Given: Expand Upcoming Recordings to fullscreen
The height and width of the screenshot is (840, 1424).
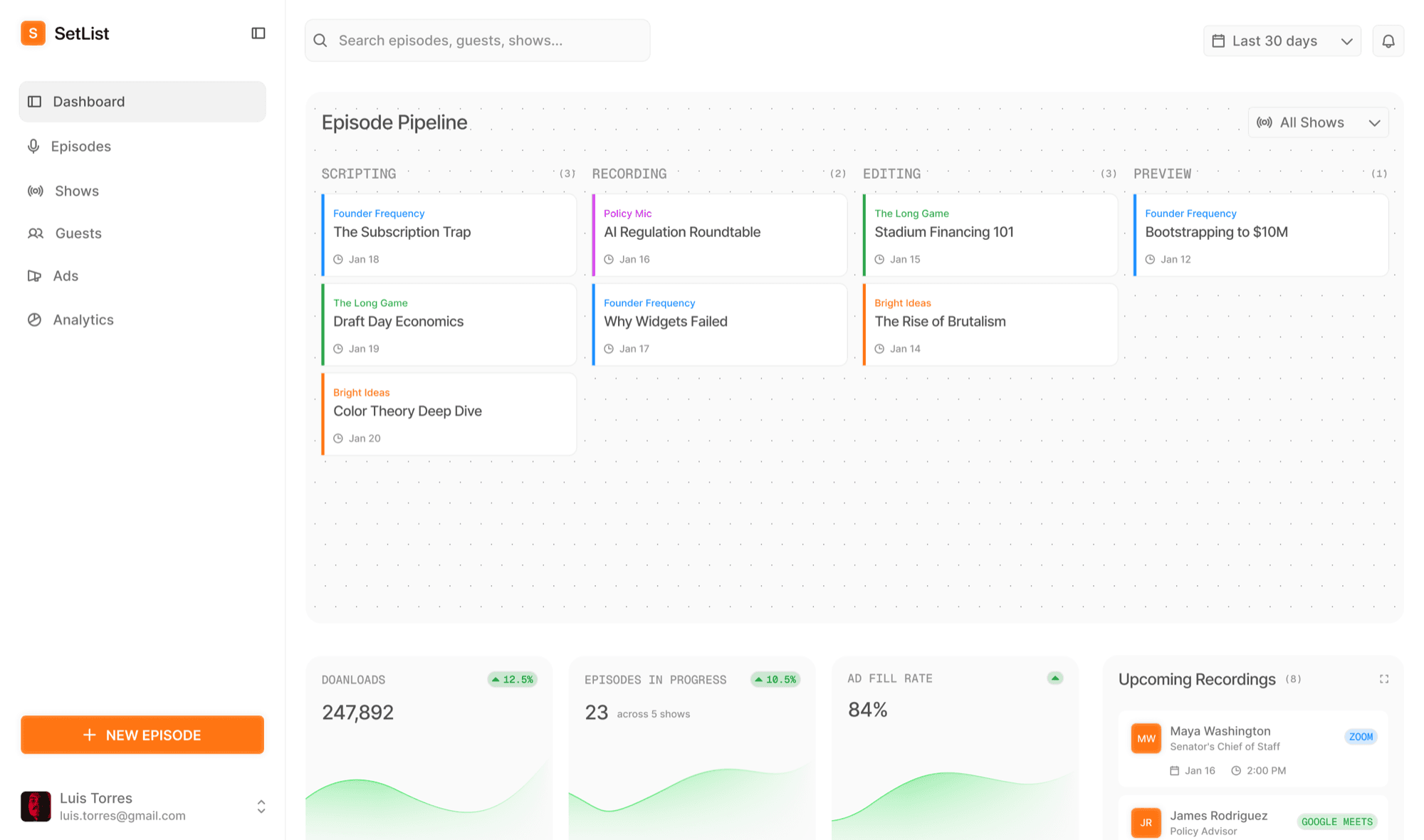Looking at the screenshot, I should point(1383,679).
